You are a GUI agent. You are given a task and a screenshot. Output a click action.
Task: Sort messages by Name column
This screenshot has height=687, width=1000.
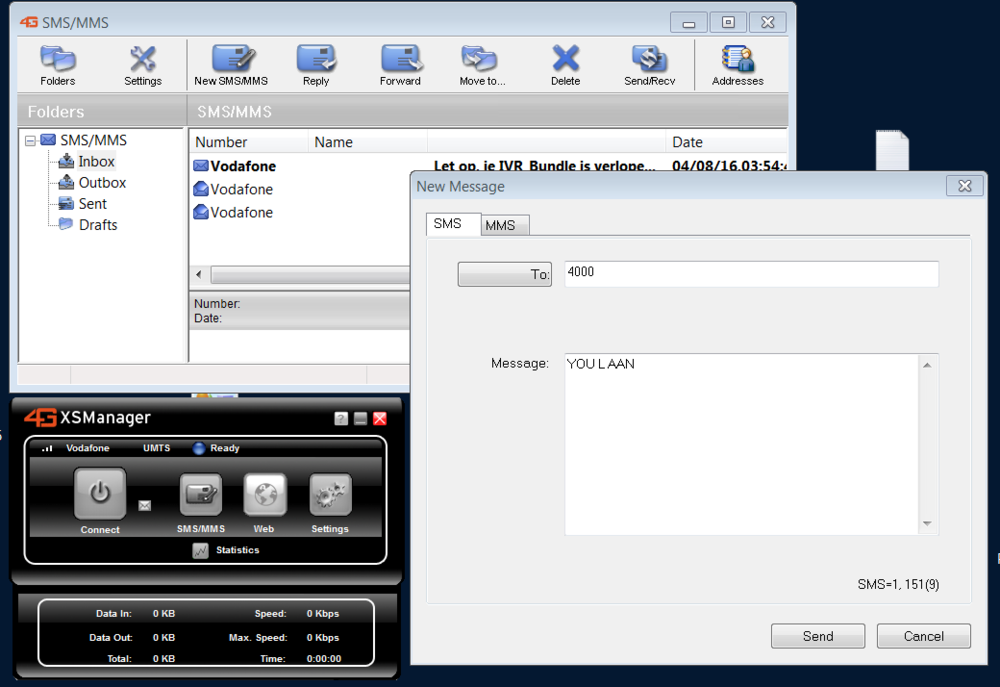coord(368,142)
